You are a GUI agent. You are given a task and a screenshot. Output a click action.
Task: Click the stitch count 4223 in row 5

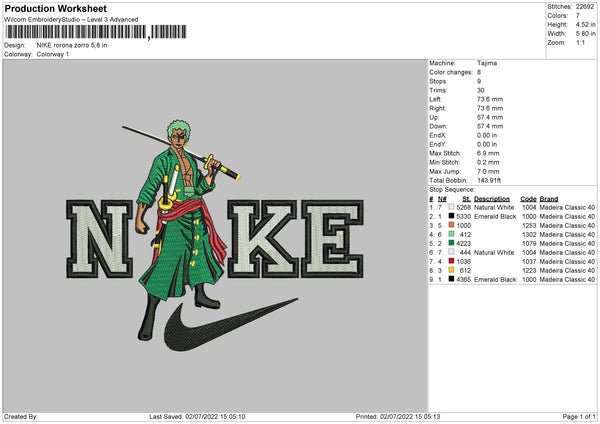(x=463, y=243)
